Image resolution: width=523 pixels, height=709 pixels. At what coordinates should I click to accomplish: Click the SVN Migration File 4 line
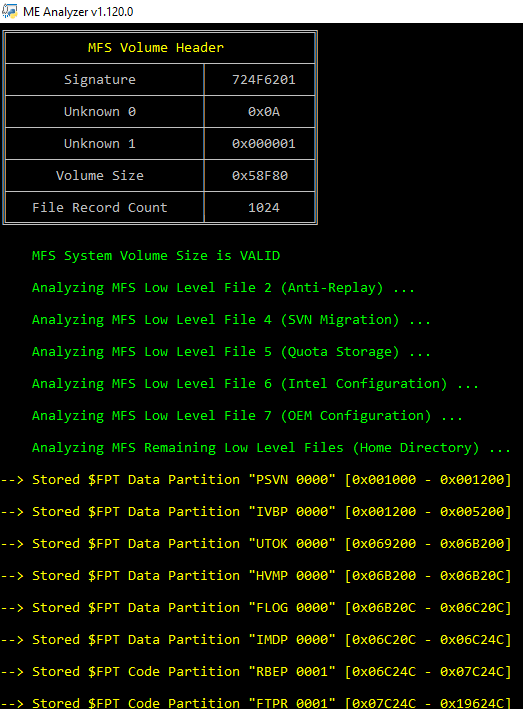231,320
